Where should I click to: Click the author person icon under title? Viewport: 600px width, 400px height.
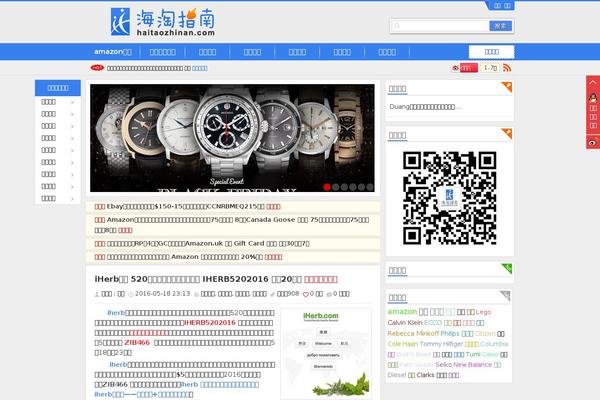(x=97, y=294)
